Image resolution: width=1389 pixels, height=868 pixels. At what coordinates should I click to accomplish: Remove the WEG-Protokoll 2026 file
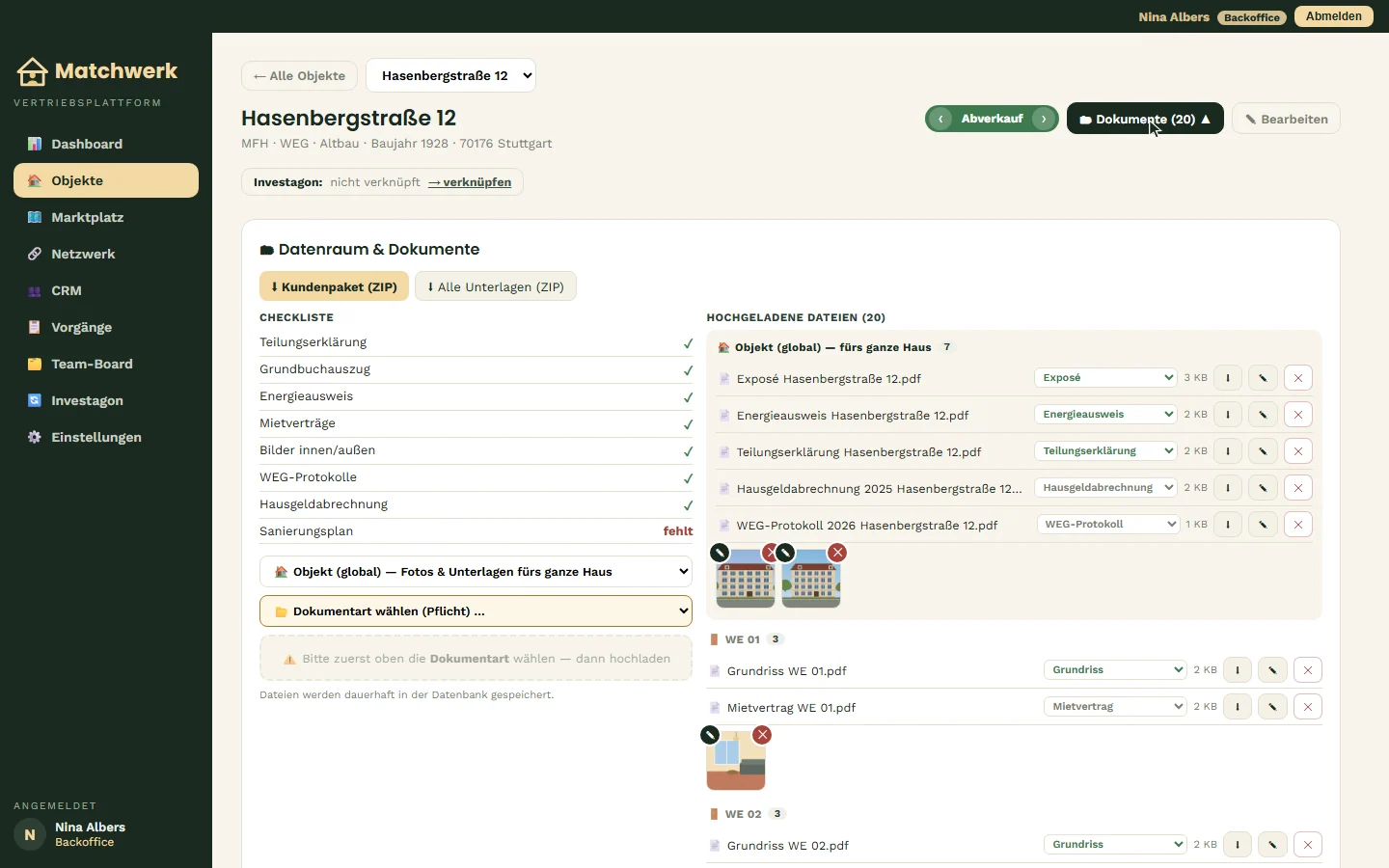(1298, 525)
